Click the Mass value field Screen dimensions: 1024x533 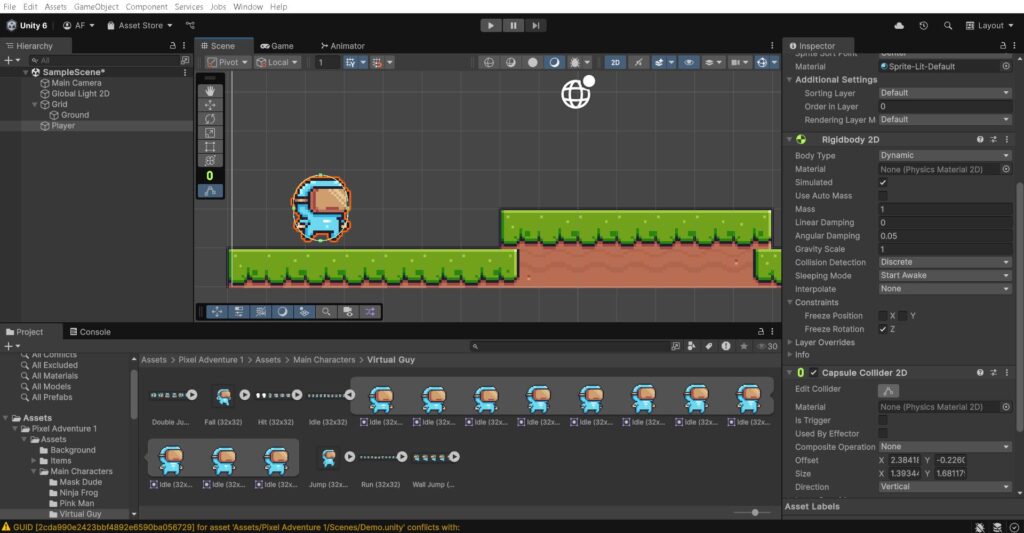pyautogui.click(x=945, y=209)
